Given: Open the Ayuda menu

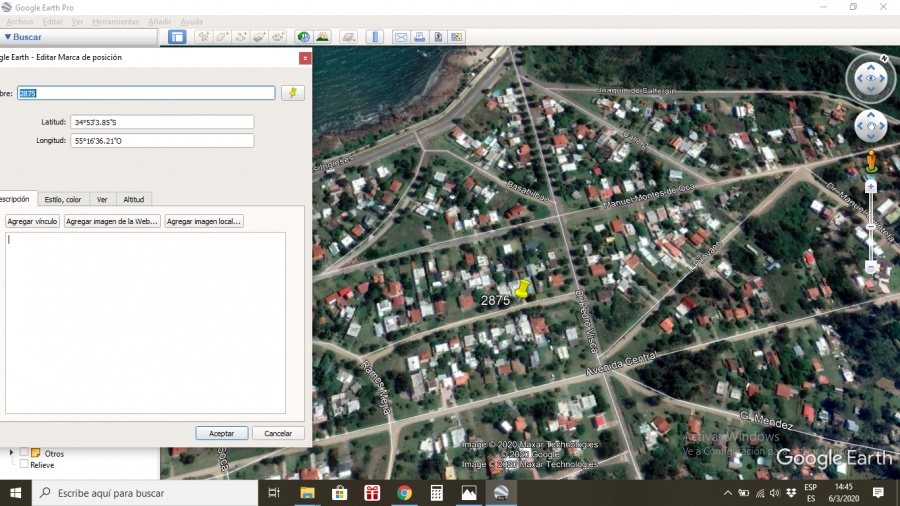Looking at the screenshot, I should 192,22.
